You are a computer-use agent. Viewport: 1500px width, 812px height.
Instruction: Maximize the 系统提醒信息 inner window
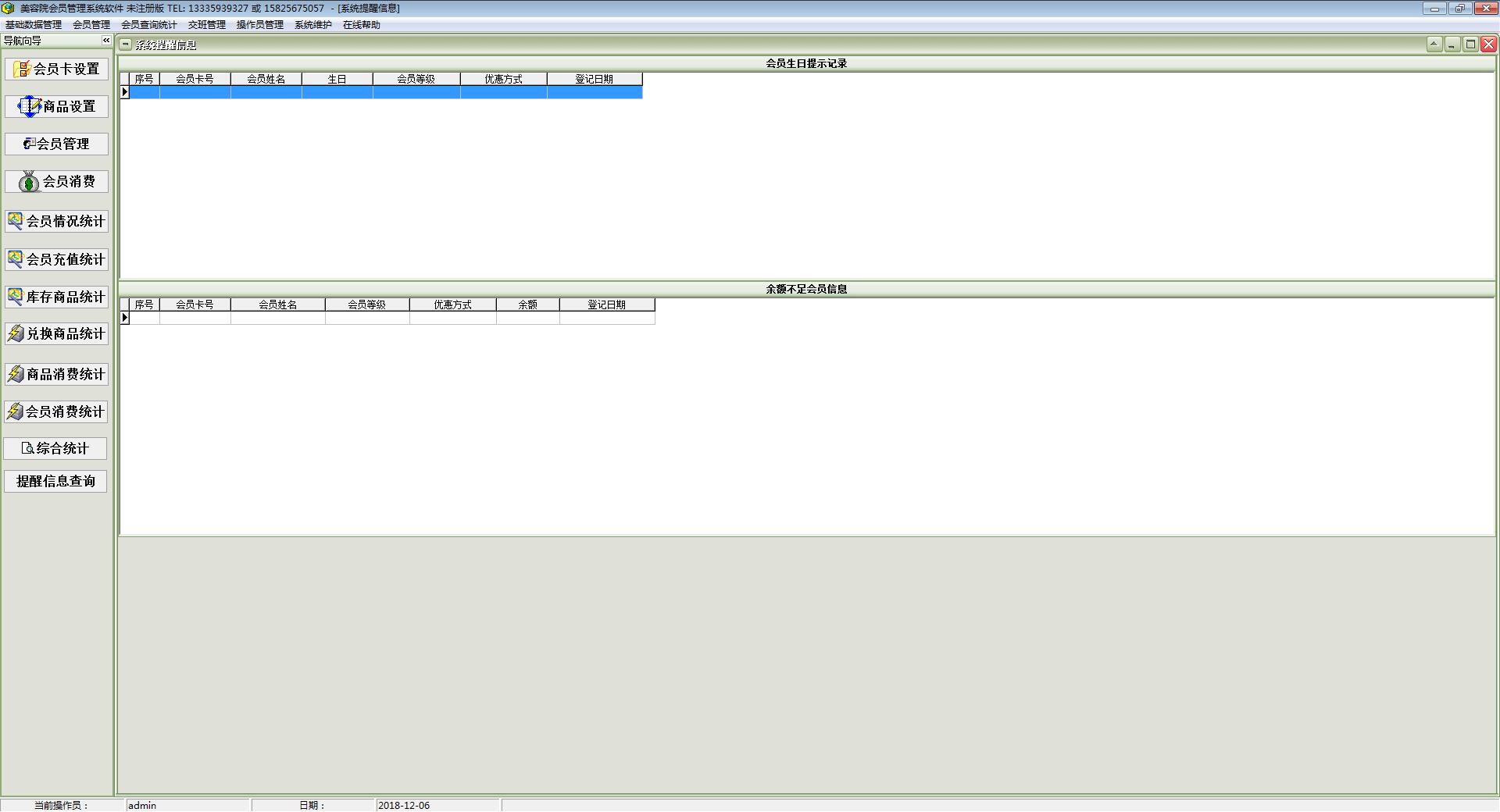1470,45
